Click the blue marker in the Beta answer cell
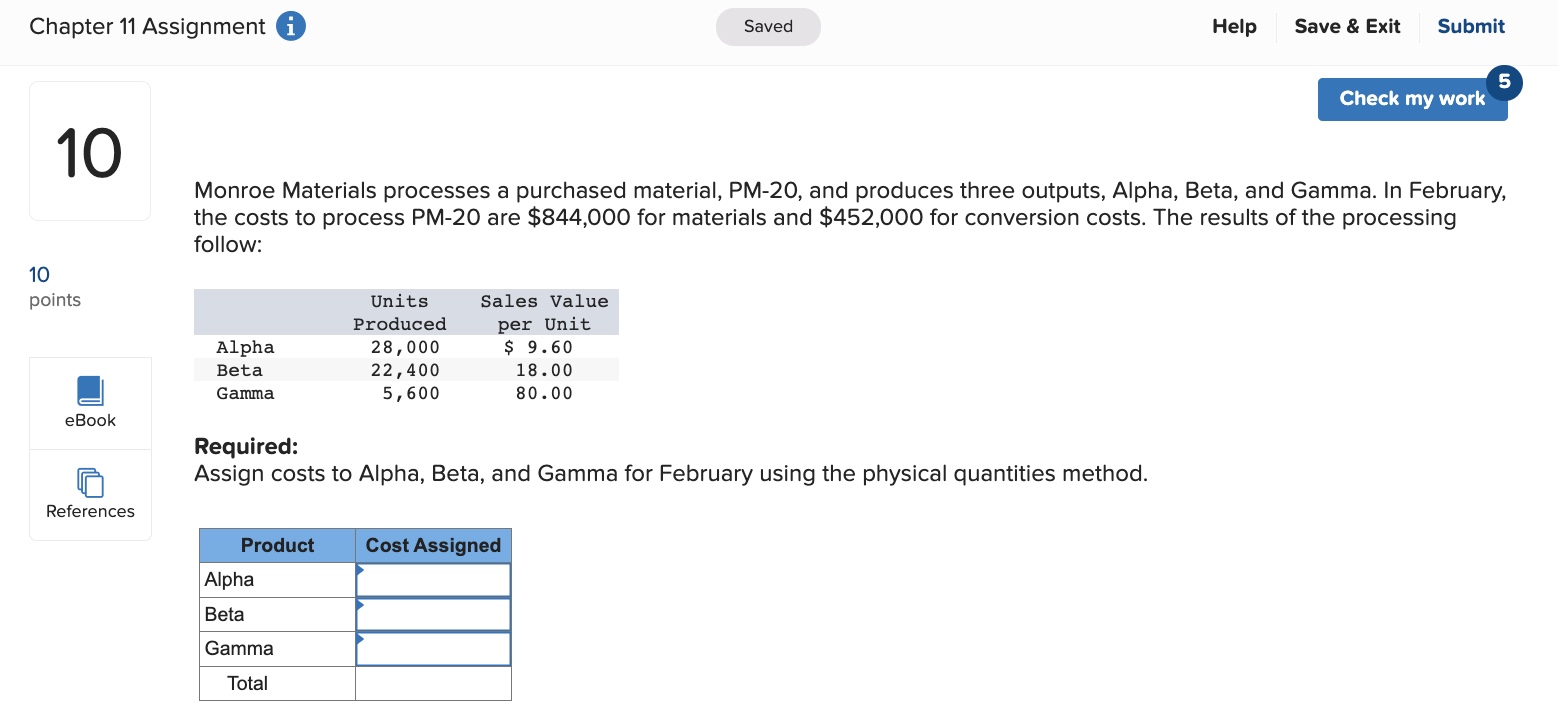 point(360,605)
